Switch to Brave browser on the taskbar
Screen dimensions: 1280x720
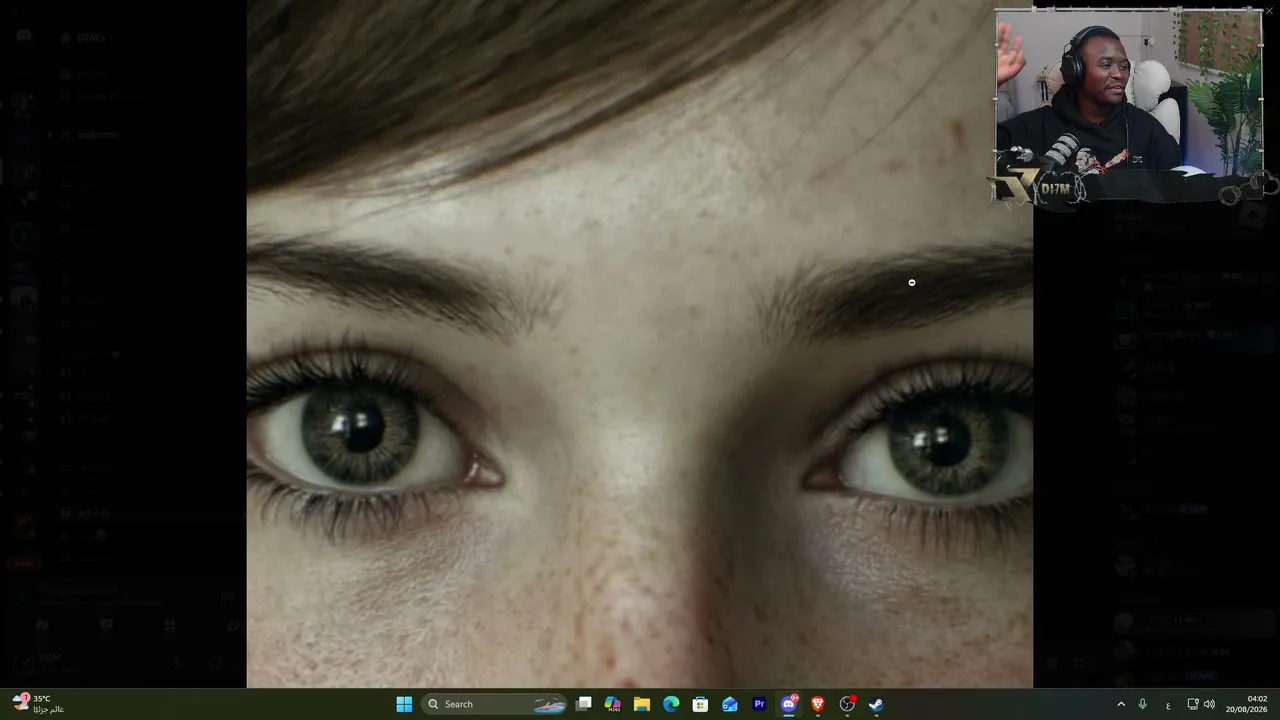[818, 704]
